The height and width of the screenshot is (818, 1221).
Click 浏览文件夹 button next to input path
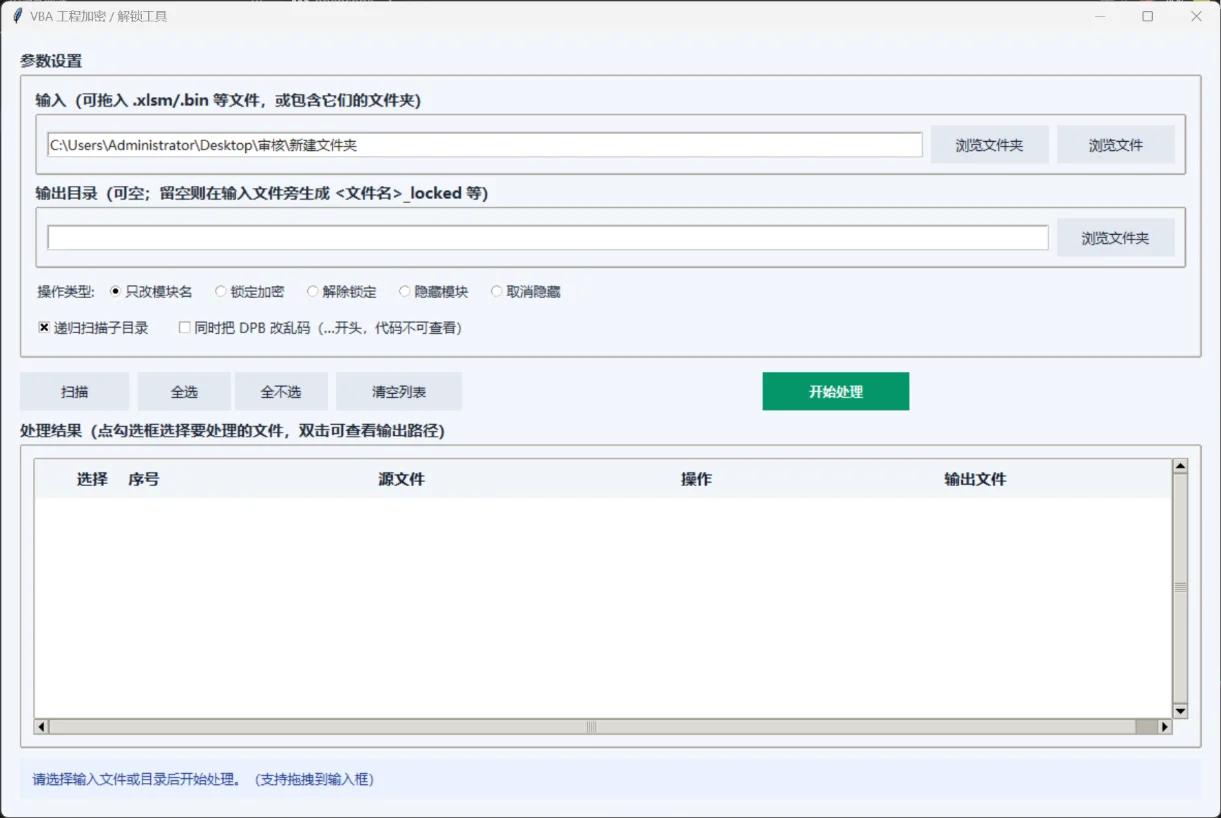(989, 145)
